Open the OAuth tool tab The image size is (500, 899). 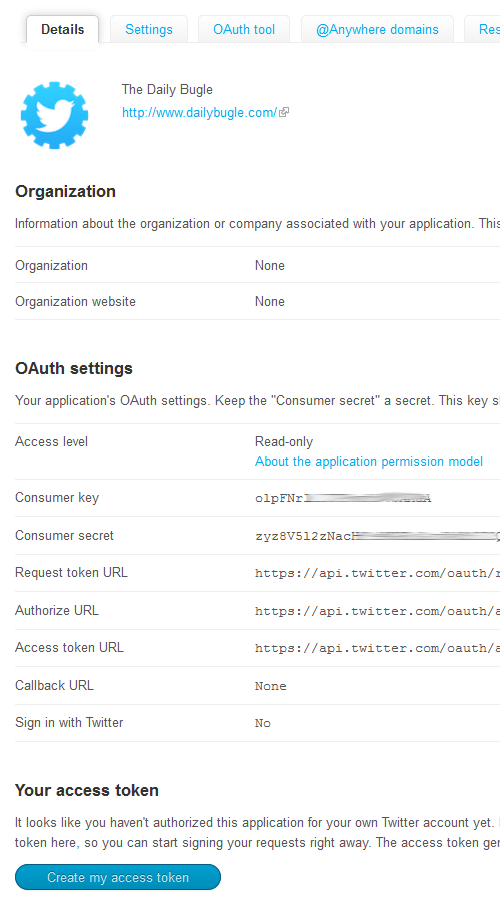pos(244,29)
